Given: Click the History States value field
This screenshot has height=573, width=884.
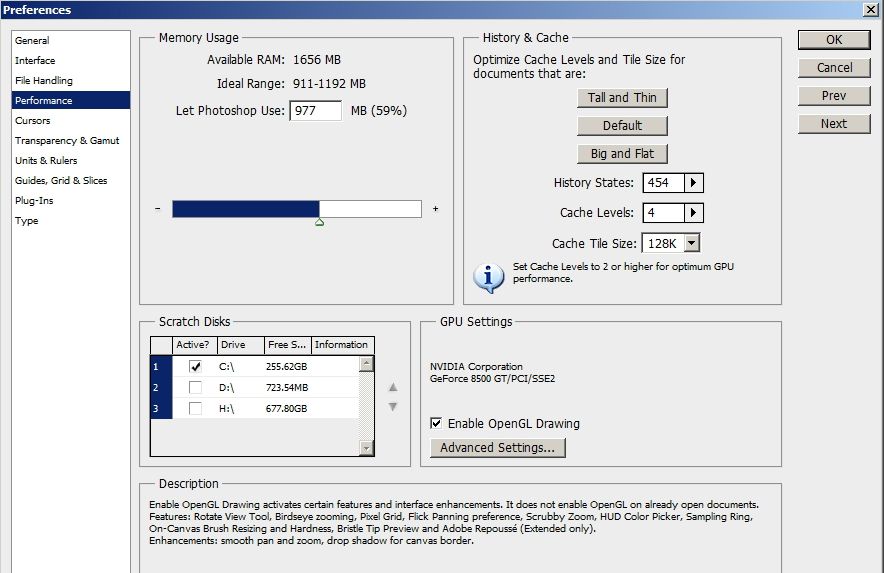Looking at the screenshot, I should [x=664, y=183].
